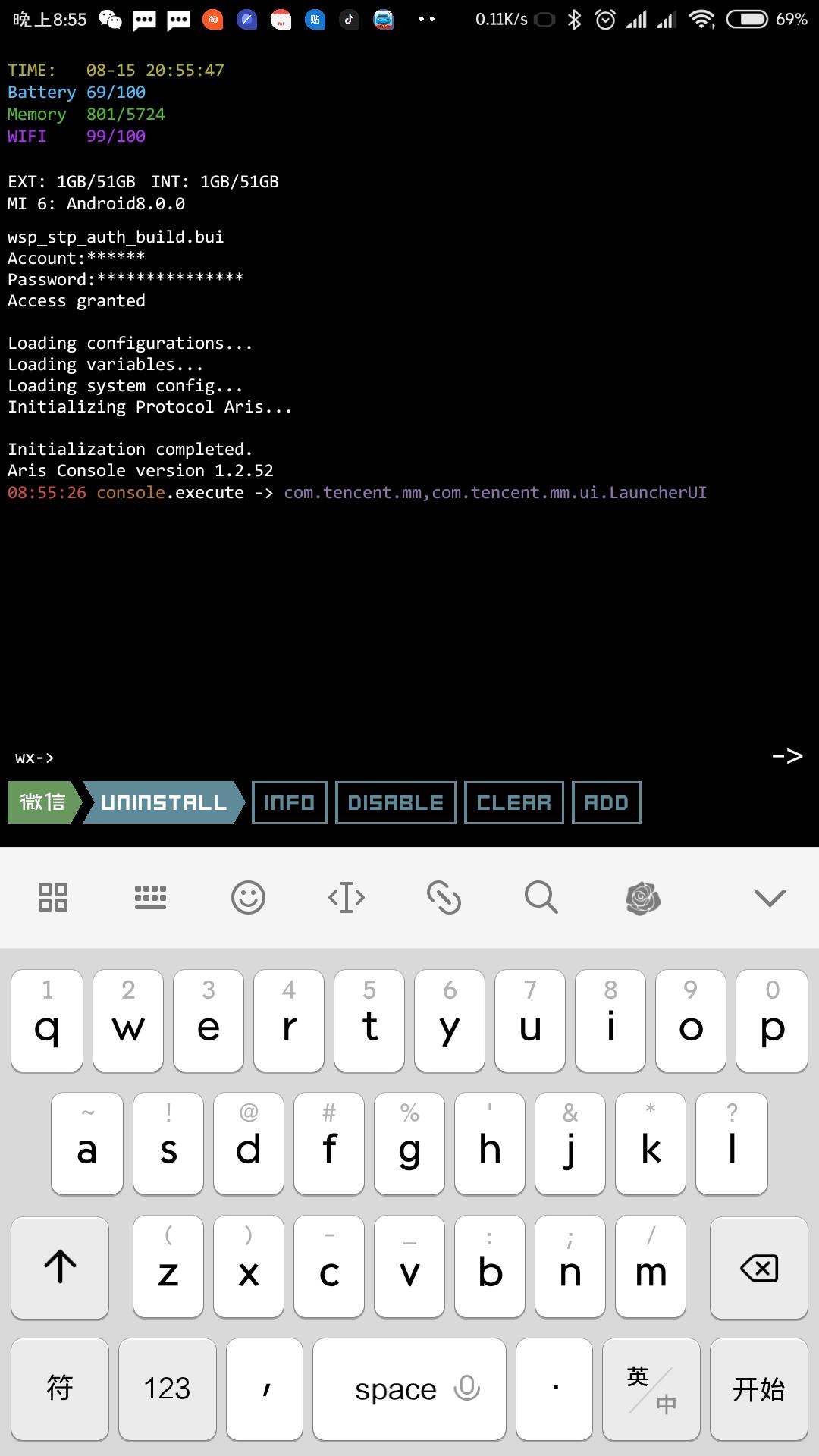The image size is (819, 1456).
Task: Tap the keyboard search magnifier icon
Action: click(541, 897)
